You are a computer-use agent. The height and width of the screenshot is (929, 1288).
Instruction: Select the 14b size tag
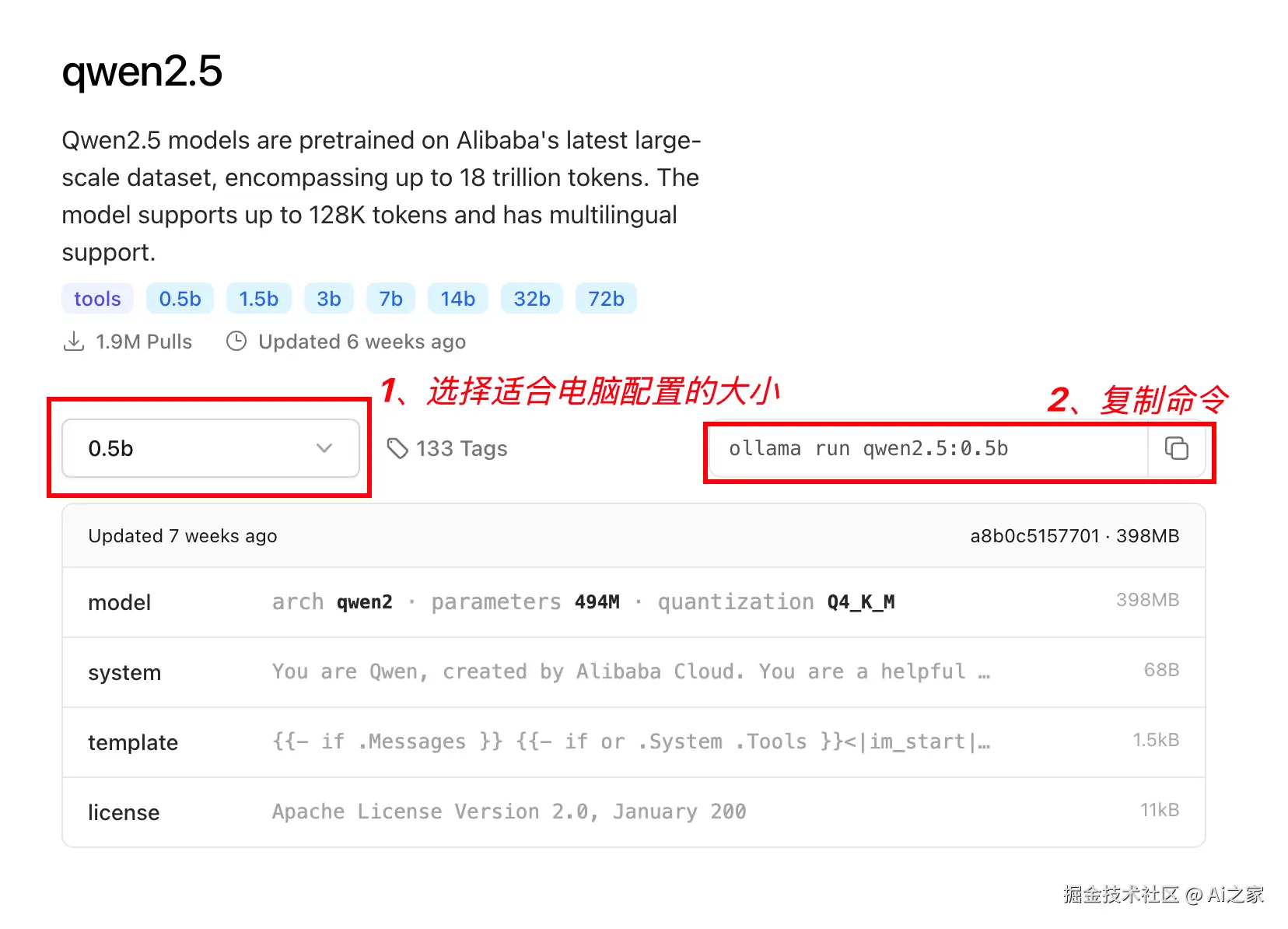(457, 299)
